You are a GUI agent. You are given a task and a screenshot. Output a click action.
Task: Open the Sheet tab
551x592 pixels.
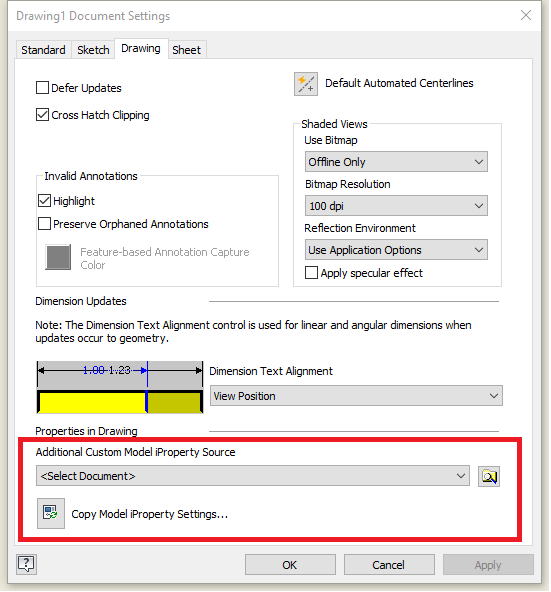(187, 50)
